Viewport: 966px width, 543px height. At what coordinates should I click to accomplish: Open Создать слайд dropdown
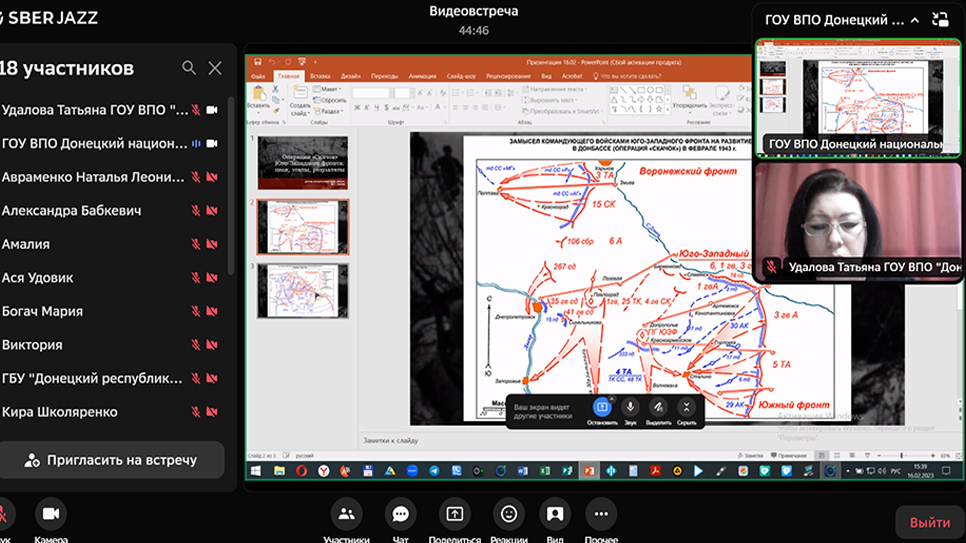pyautogui.click(x=300, y=100)
